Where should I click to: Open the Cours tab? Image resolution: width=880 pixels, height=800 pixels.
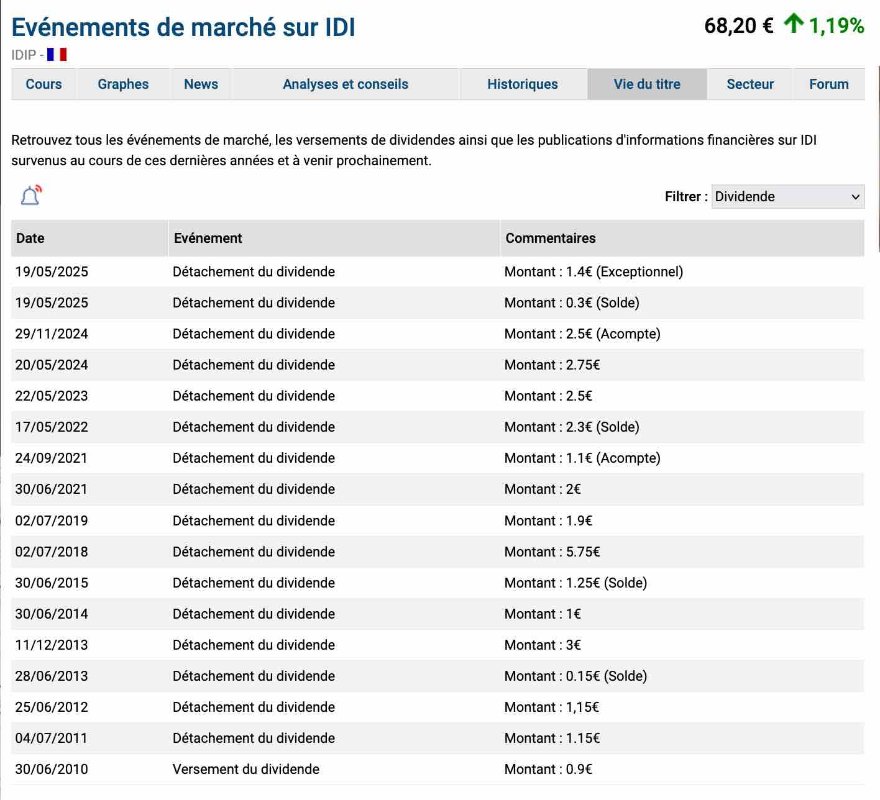click(x=44, y=84)
